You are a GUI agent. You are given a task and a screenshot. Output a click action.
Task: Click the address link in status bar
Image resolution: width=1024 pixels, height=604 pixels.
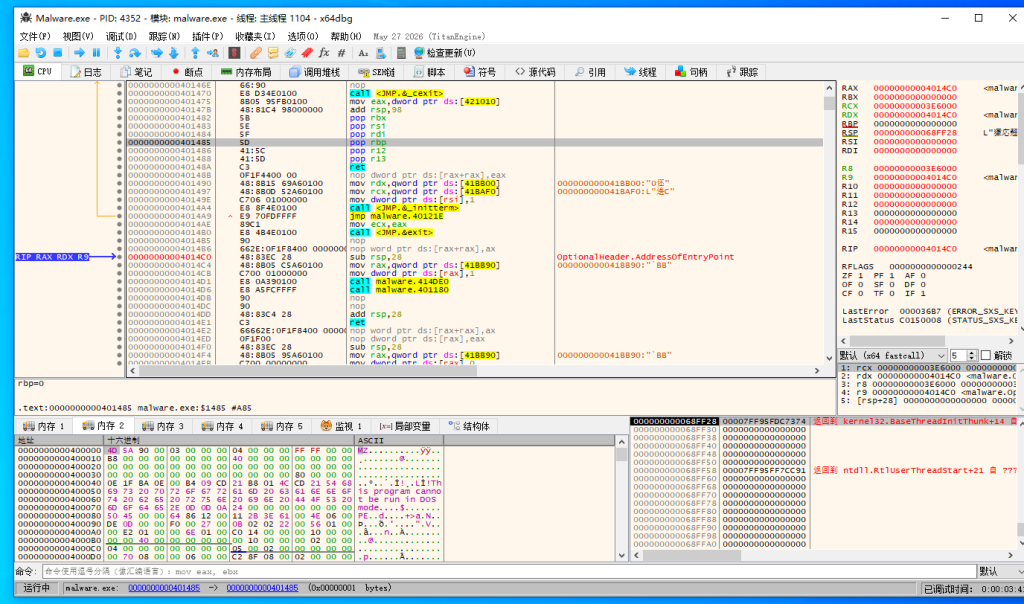pyautogui.click(x=164, y=588)
